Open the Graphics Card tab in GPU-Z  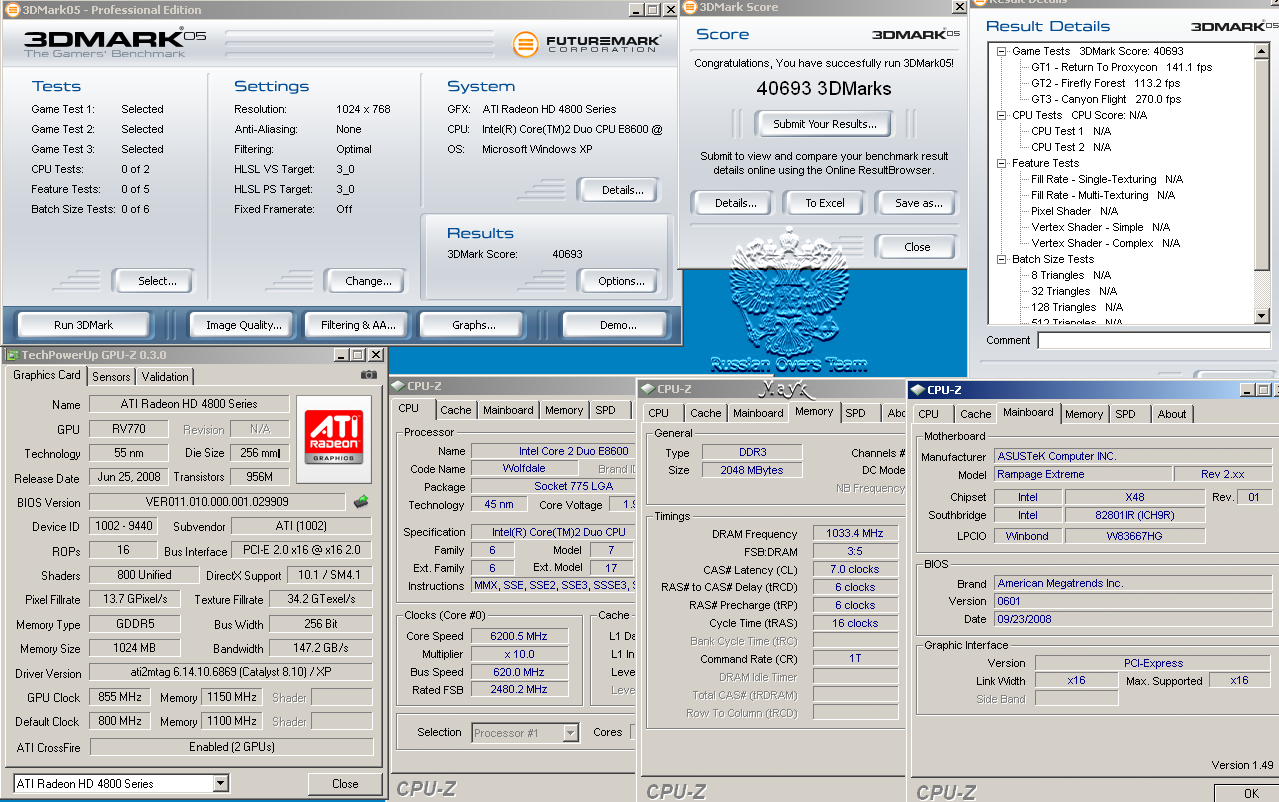tap(47, 375)
